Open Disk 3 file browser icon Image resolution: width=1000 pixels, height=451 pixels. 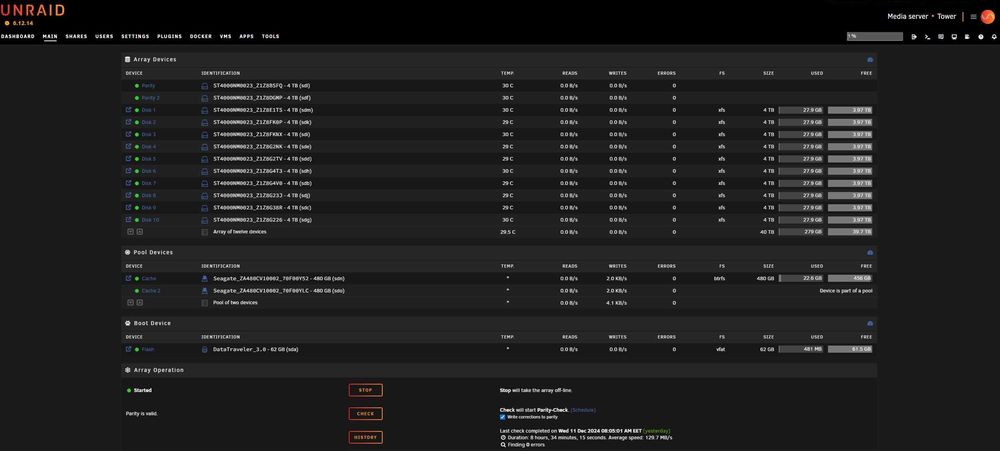tap(128, 134)
